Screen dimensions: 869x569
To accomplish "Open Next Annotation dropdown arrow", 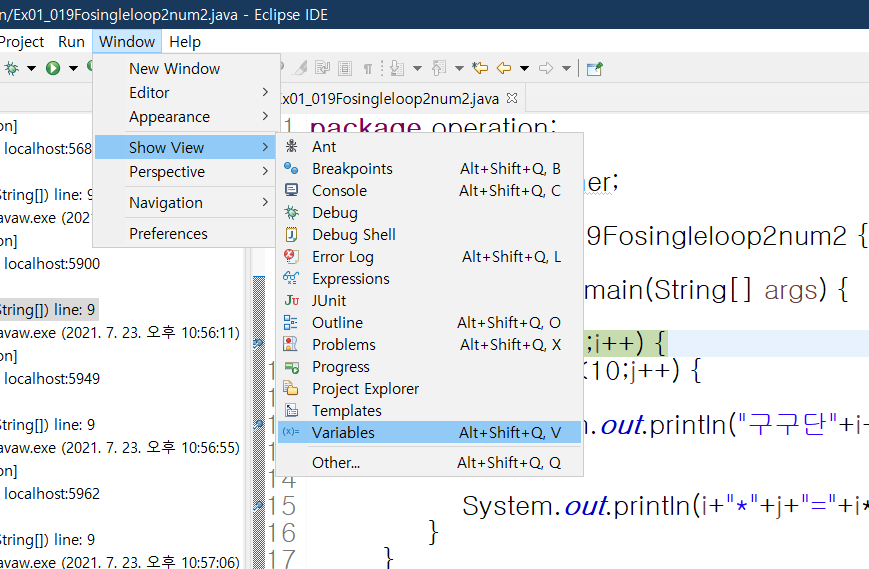I will tap(417, 69).
